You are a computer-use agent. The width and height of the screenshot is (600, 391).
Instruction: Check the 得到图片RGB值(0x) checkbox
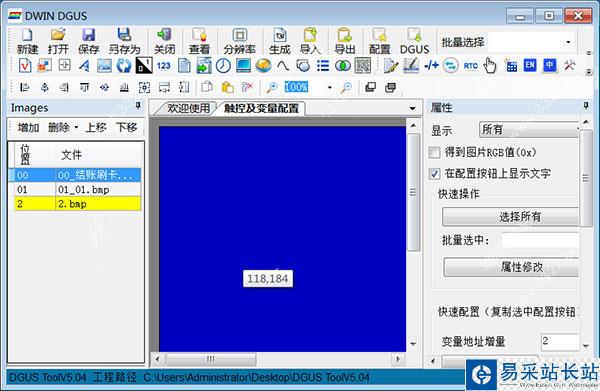coord(434,153)
